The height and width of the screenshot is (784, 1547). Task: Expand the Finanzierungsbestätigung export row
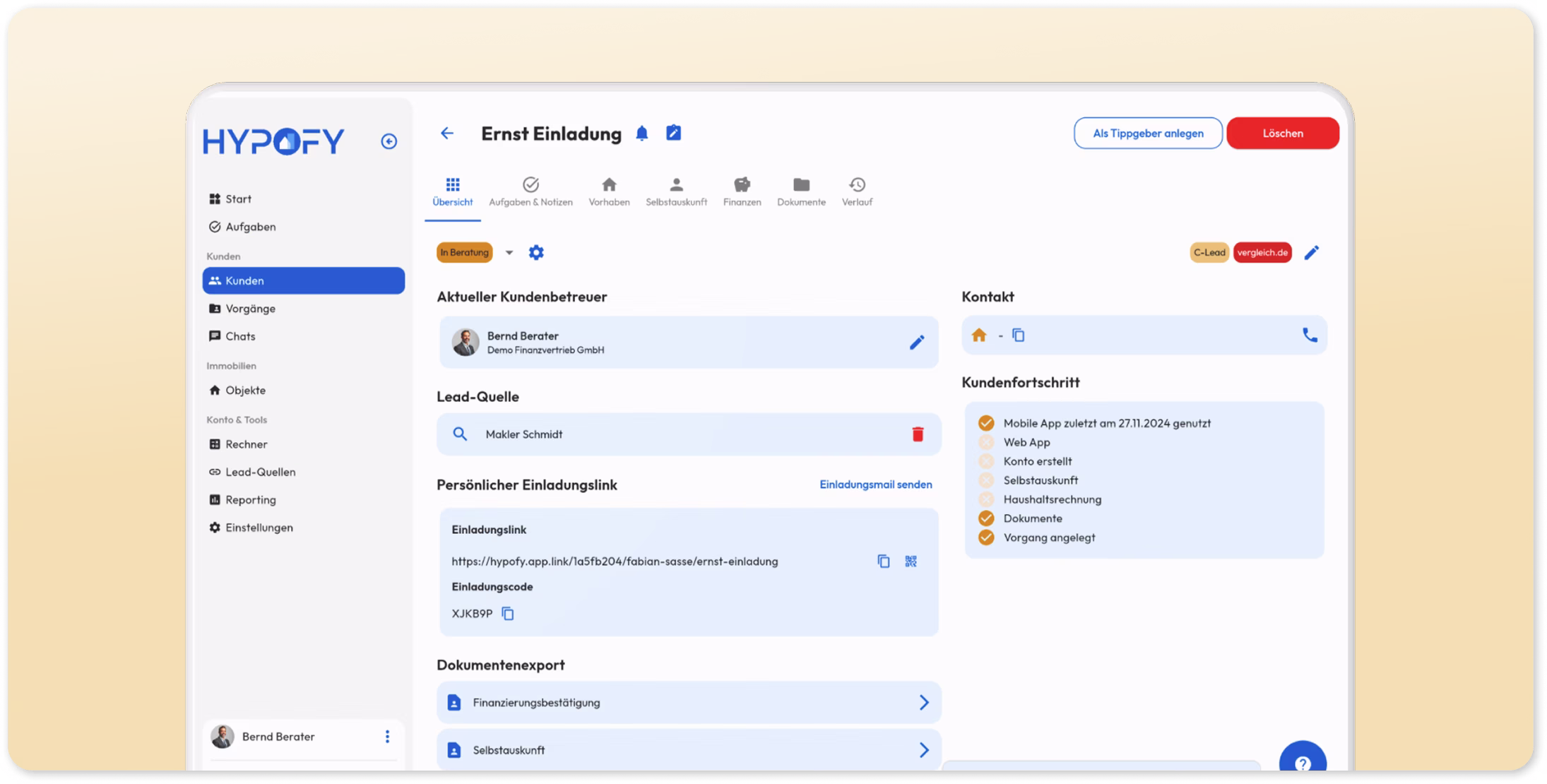(689, 702)
